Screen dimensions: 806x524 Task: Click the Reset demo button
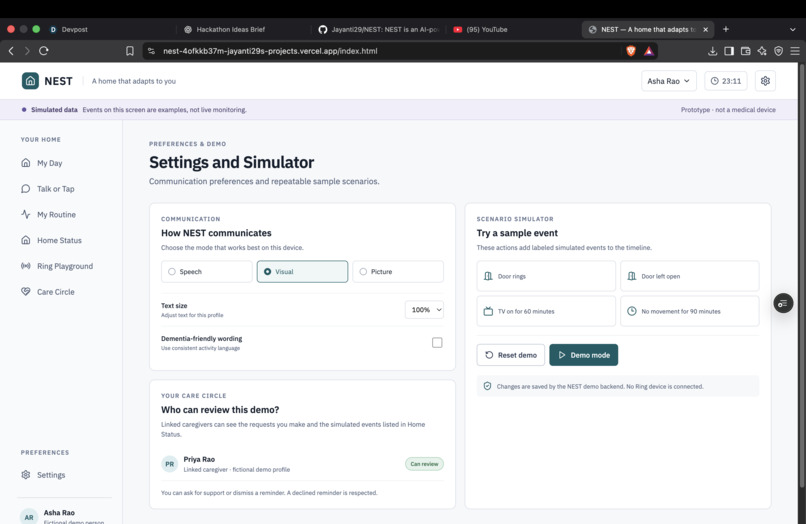point(510,355)
